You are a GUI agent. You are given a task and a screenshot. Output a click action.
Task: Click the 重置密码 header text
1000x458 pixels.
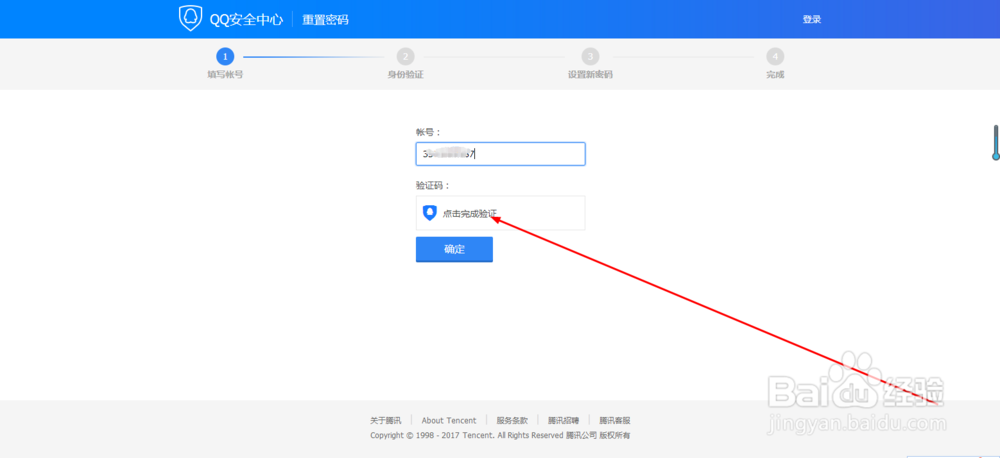point(325,20)
